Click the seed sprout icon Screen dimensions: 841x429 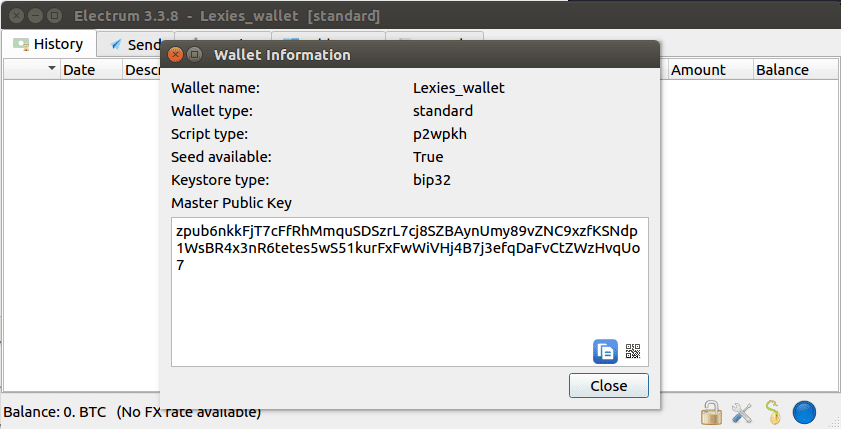tap(772, 412)
